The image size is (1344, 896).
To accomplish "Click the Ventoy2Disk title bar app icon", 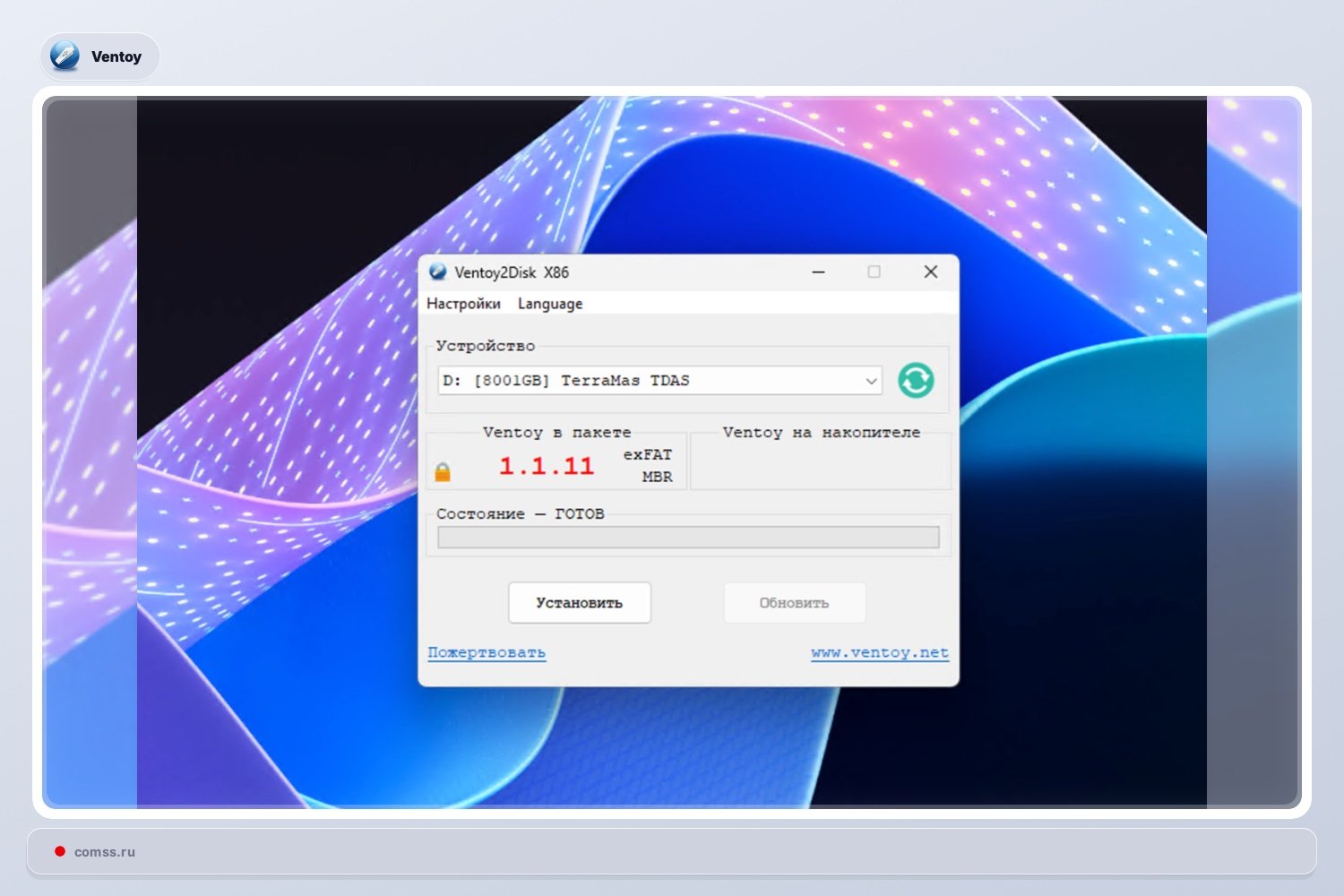I will coord(438,272).
